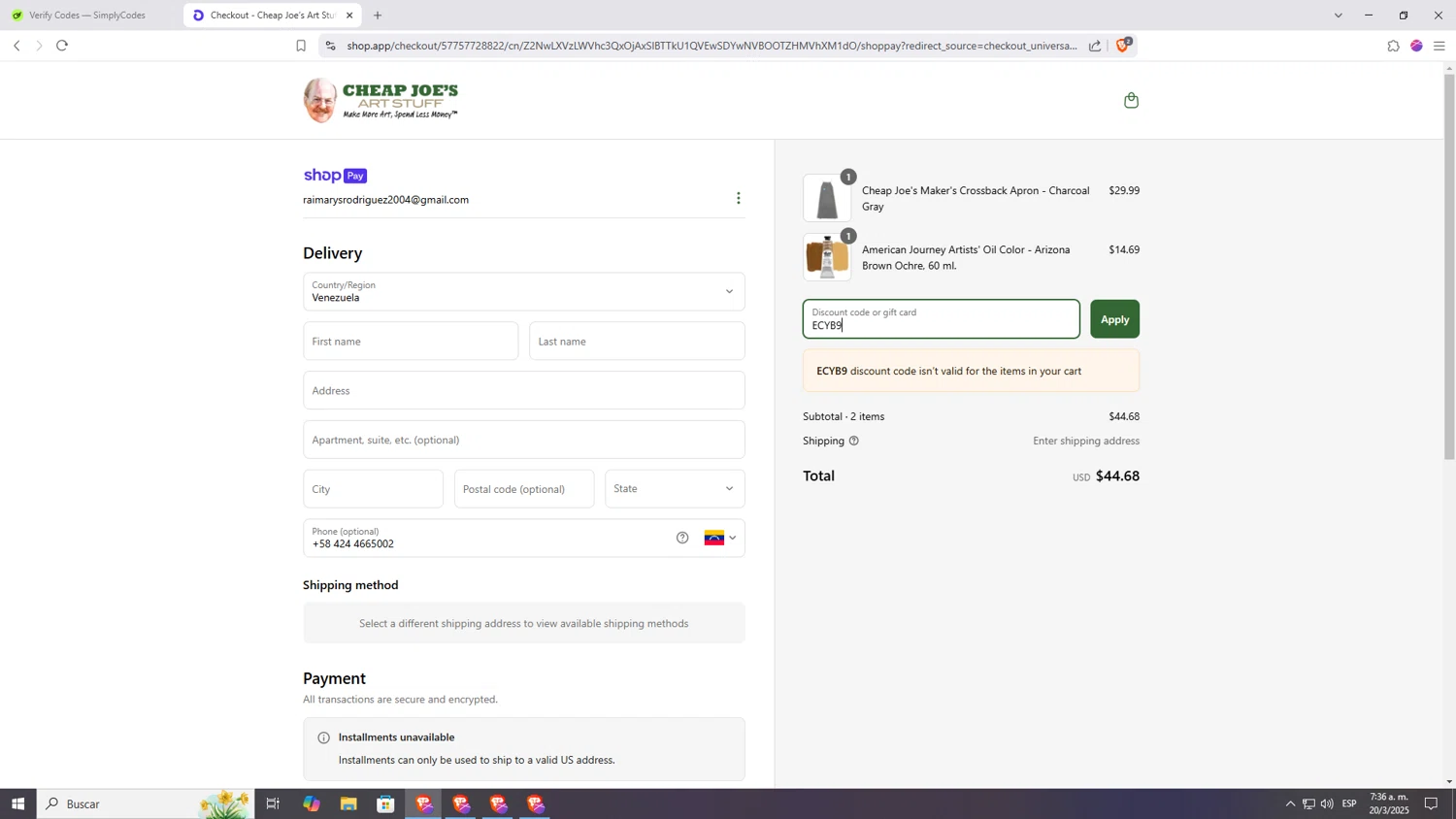Click the browser address bar URL
The image size is (1456, 819).
point(711,46)
